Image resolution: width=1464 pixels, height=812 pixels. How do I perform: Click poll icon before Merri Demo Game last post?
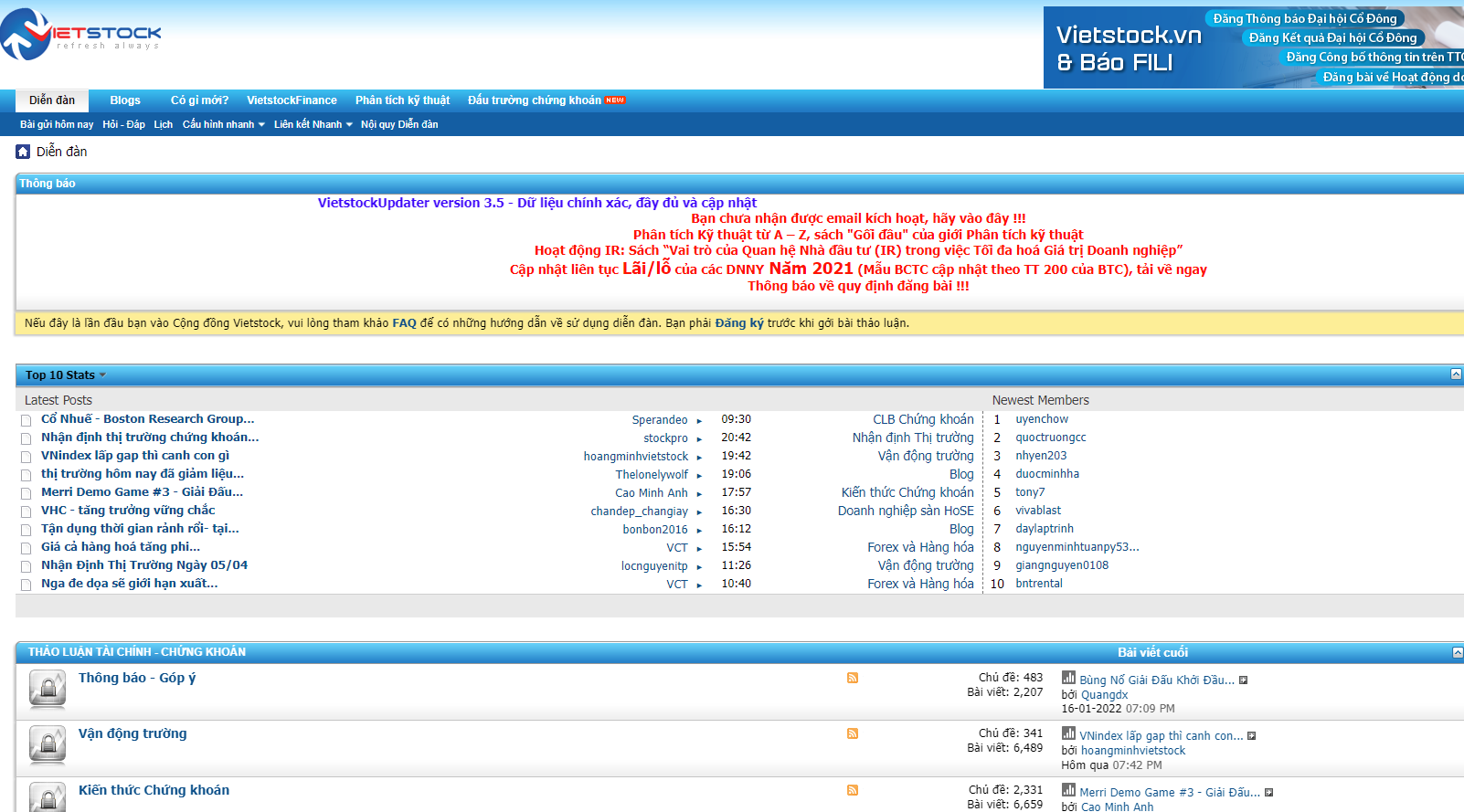(x=1068, y=790)
